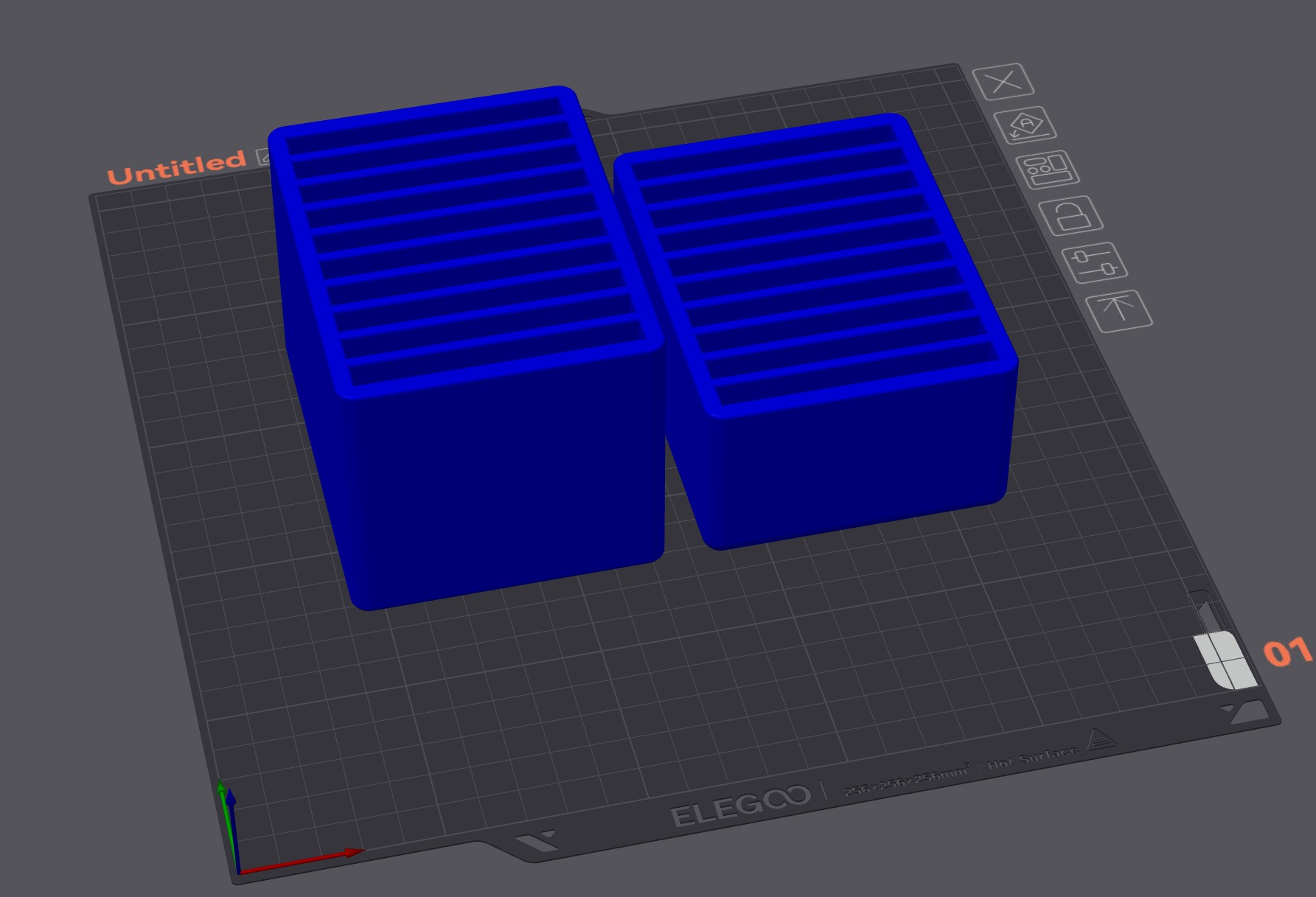Edit plate name pencil icon beside Untitled

click(264, 156)
